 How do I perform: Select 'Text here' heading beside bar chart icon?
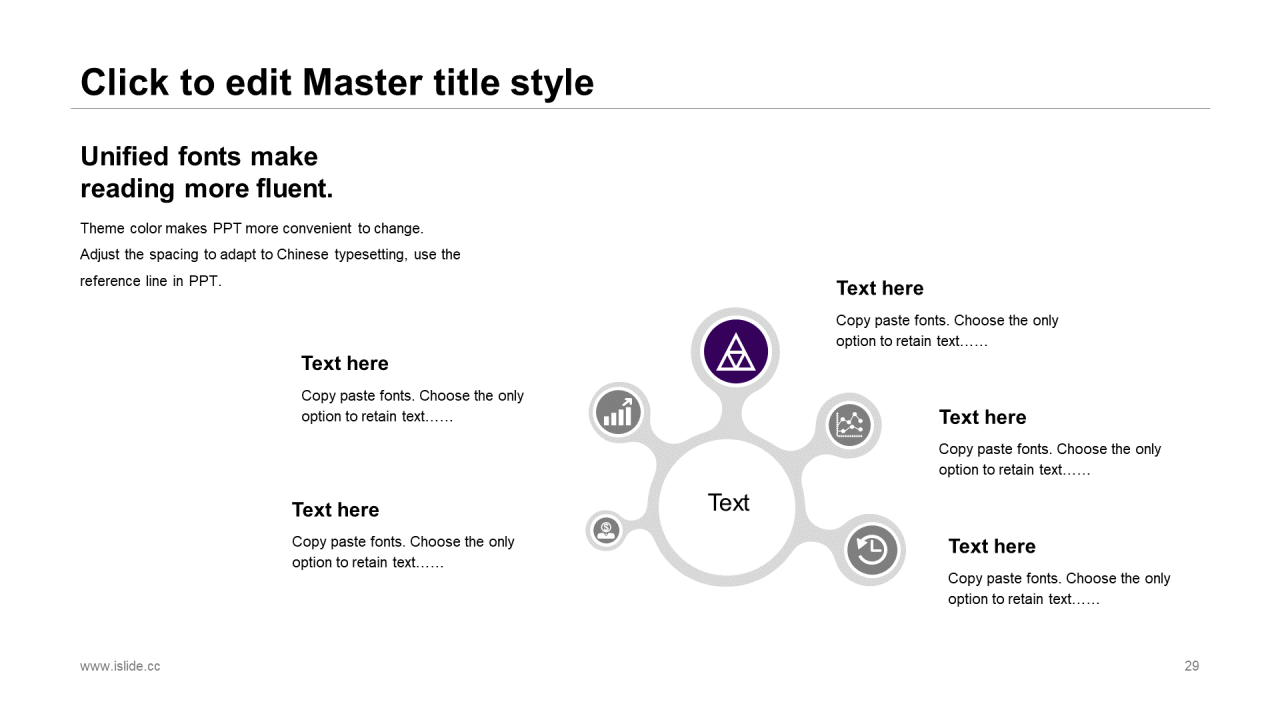345,363
